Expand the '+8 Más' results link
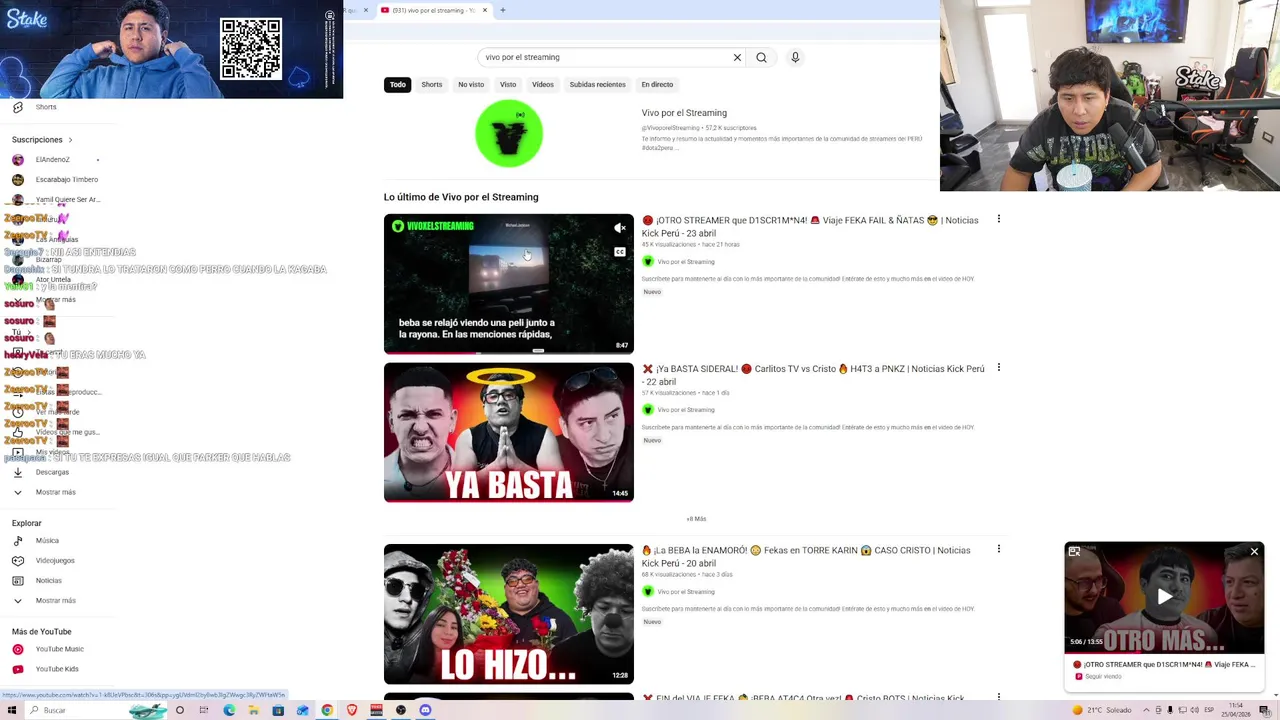Screen dimensions: 1280x720 [696, 519]
